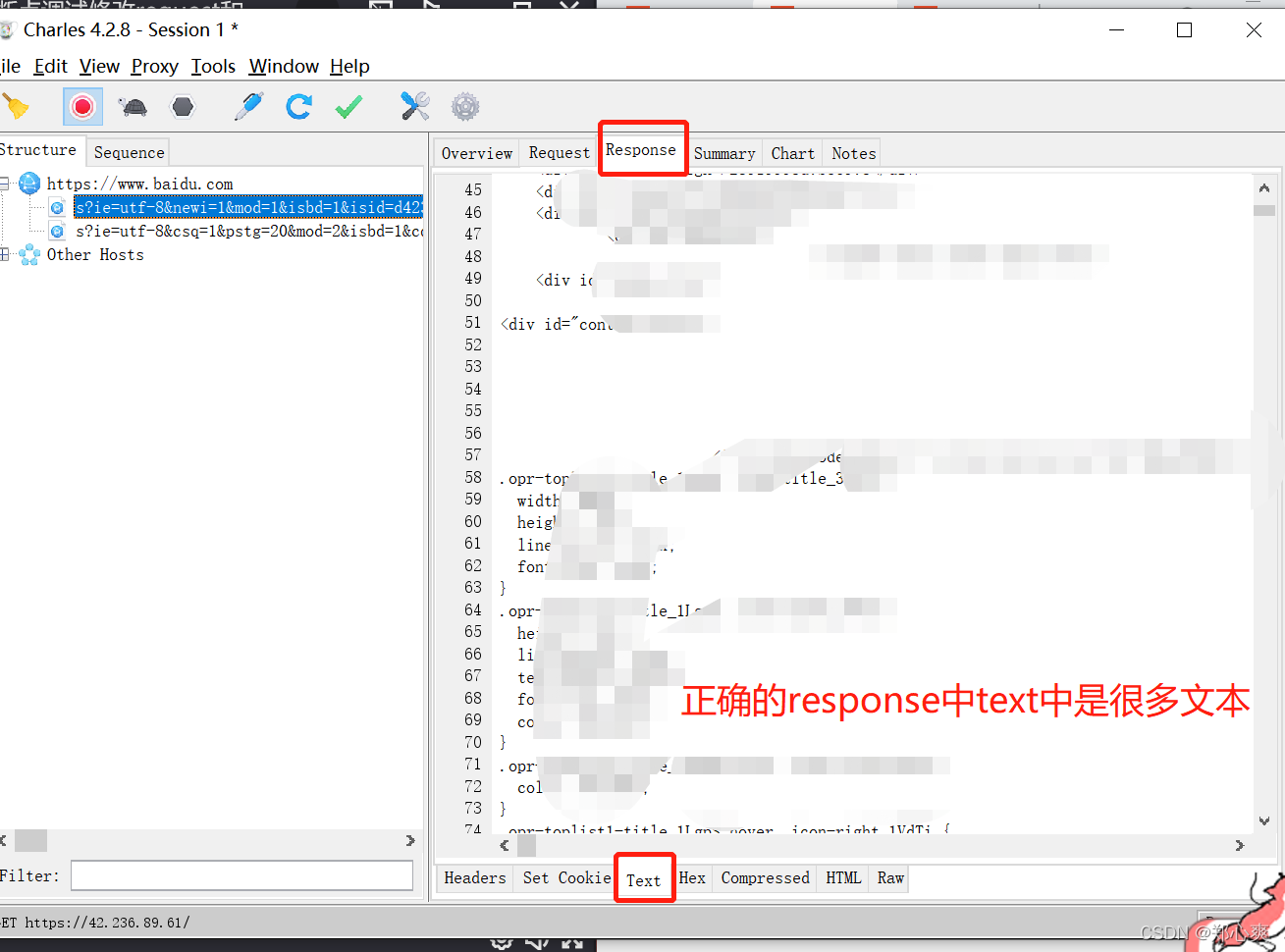The image size is (1285, 952).
Task: Minimize the Charles window
Action: coord(1116,30)
